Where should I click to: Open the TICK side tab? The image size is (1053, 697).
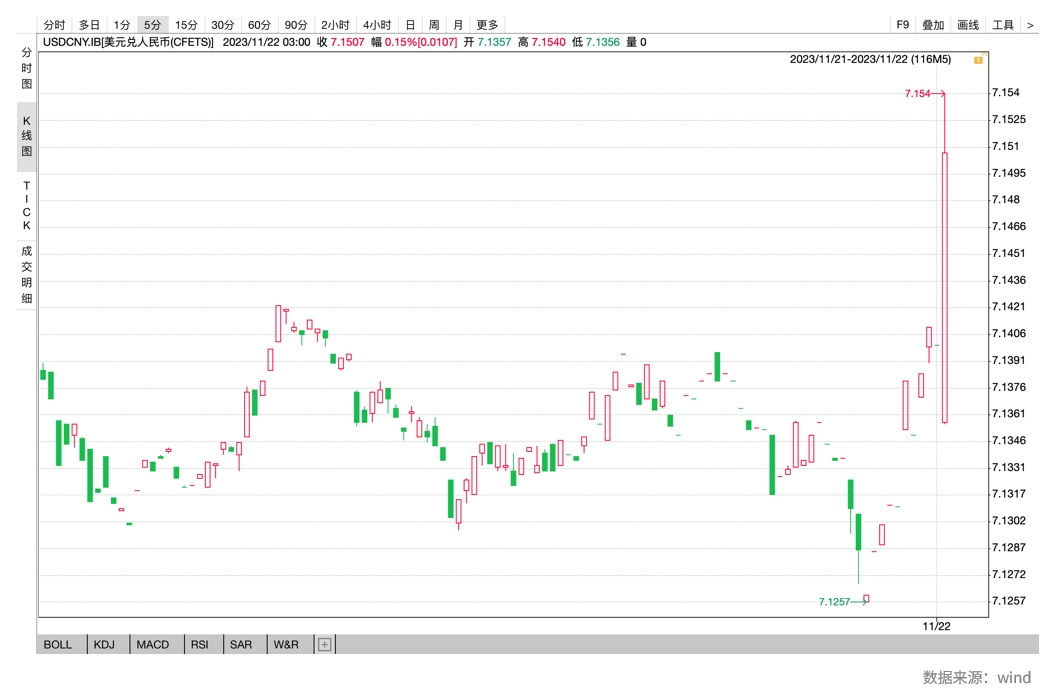click(x=26, y=205)
